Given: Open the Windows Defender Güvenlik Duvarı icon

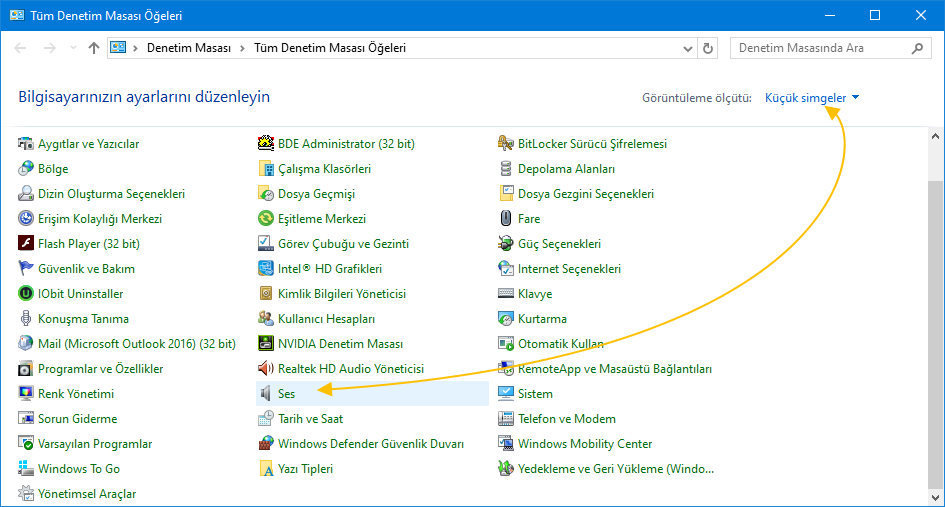Looking at the screenshot, I should (x=266, y=444).
